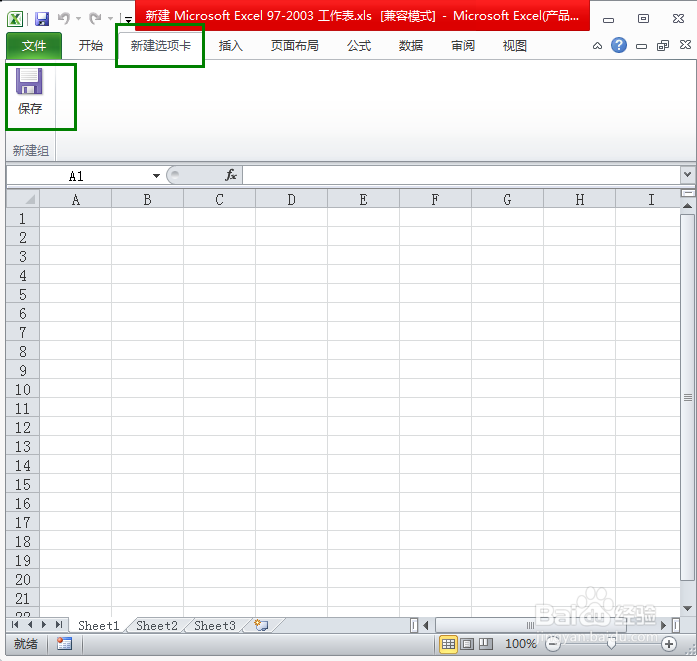
Task: Click inside the formula bar input
Action: coord(461,175)
